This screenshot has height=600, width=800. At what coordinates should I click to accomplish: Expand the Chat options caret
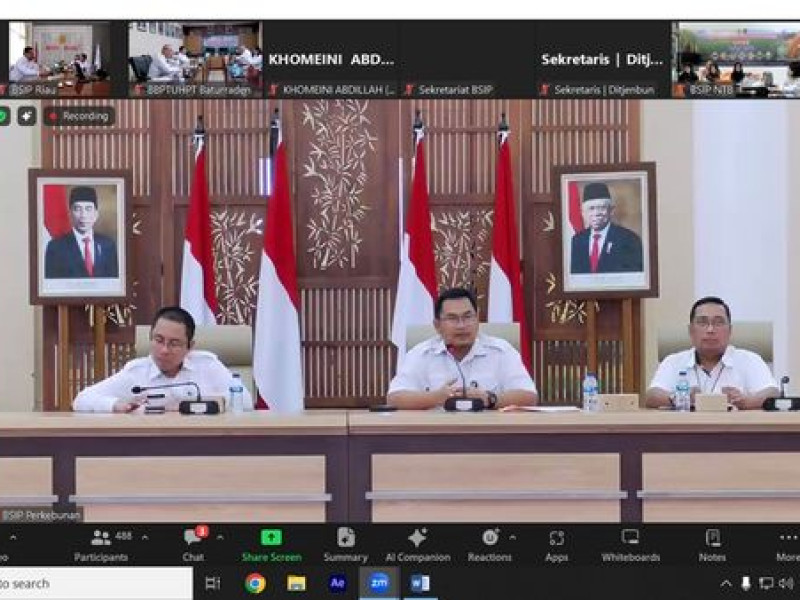pyautogui.click(x=220, y=537)
